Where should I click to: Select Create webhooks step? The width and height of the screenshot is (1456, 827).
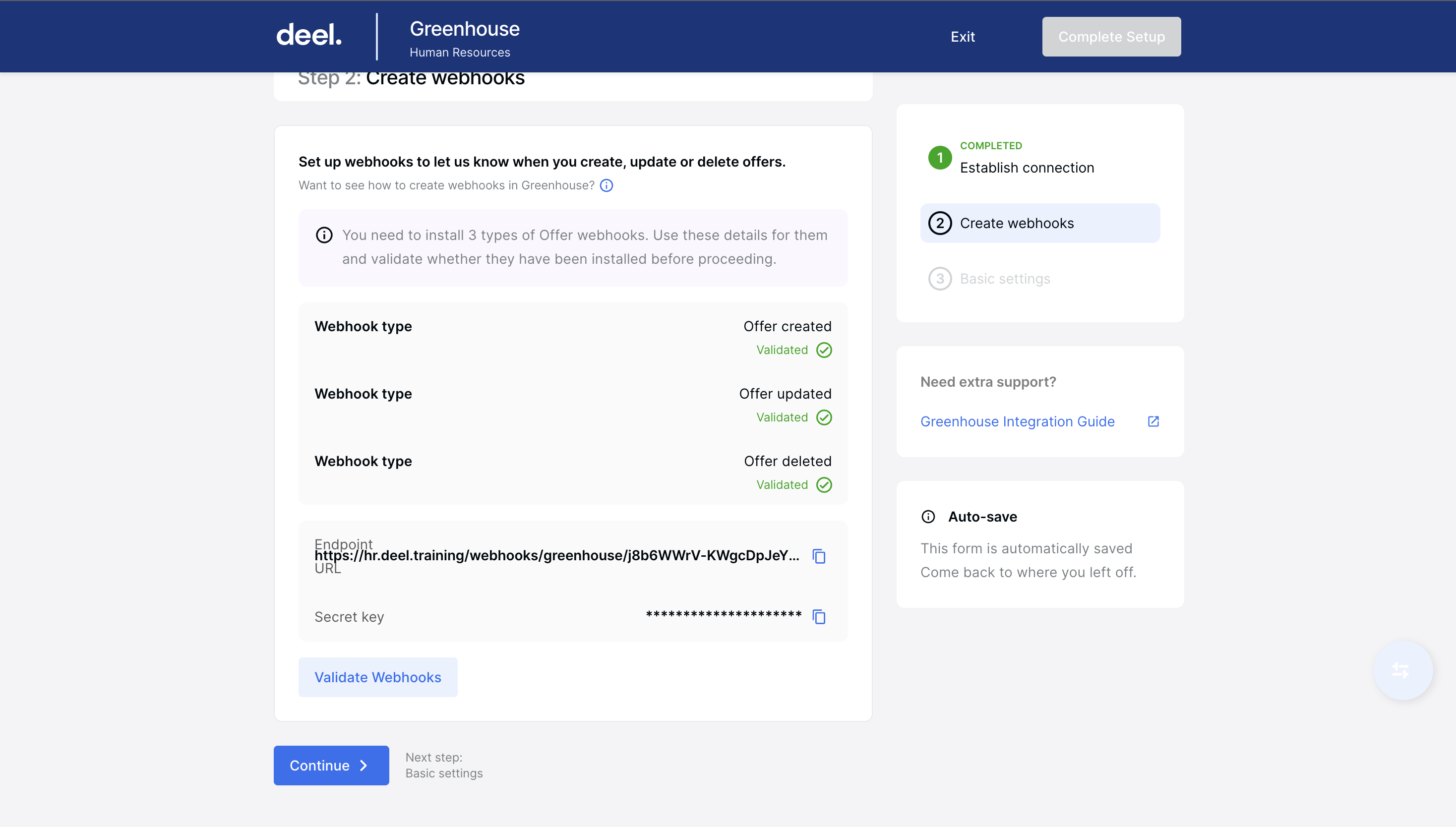(1039, 223)
